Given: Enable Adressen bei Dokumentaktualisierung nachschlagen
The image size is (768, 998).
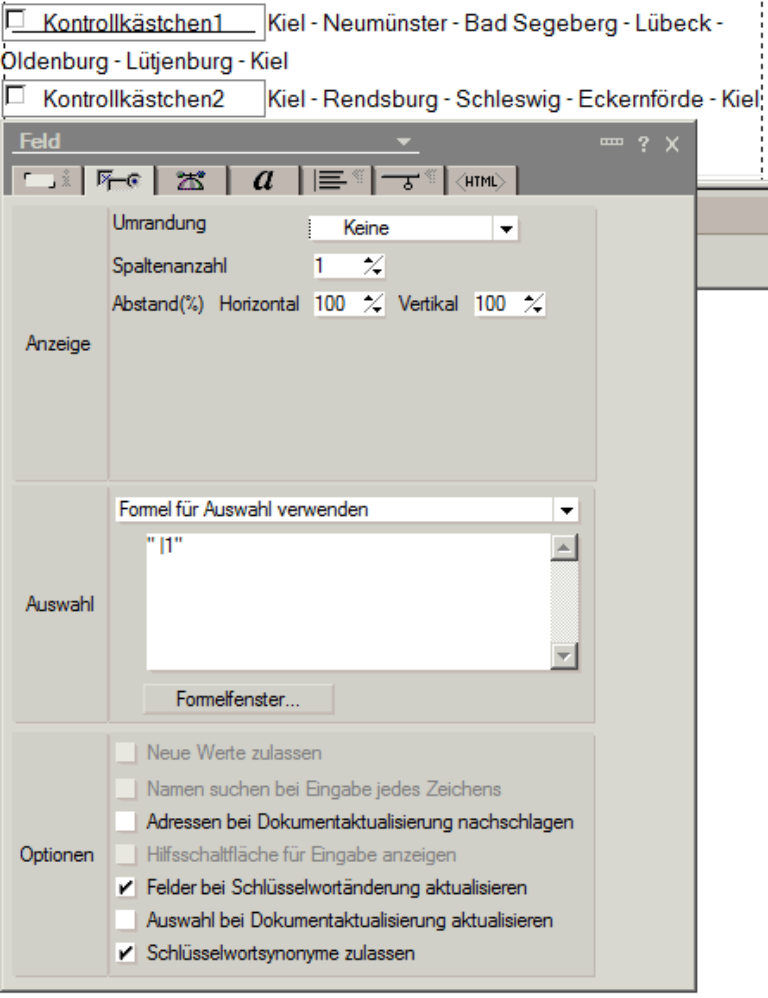Looking at the screenshot, I should coord(126,822).
